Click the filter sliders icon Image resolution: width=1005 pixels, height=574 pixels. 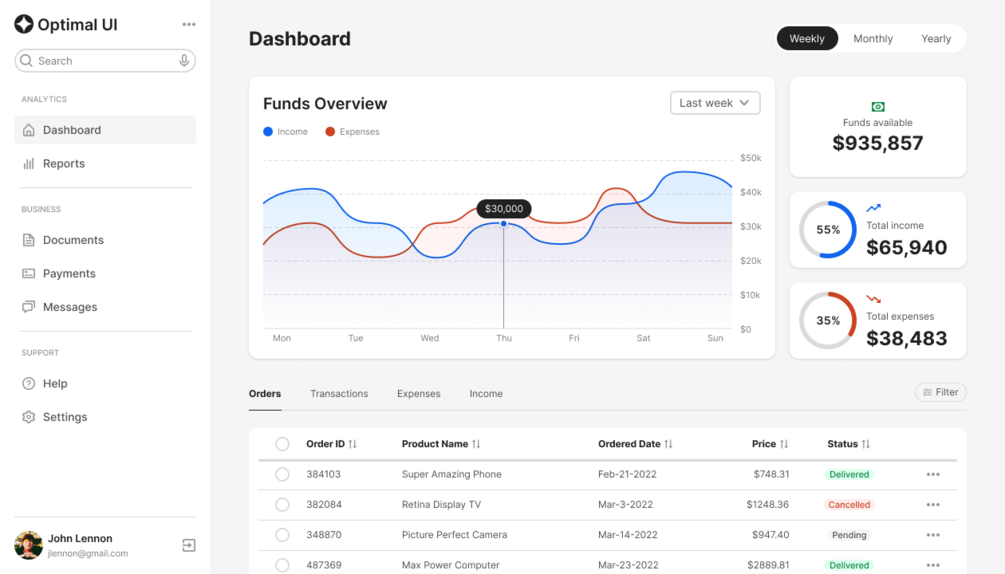click(927, 392)
